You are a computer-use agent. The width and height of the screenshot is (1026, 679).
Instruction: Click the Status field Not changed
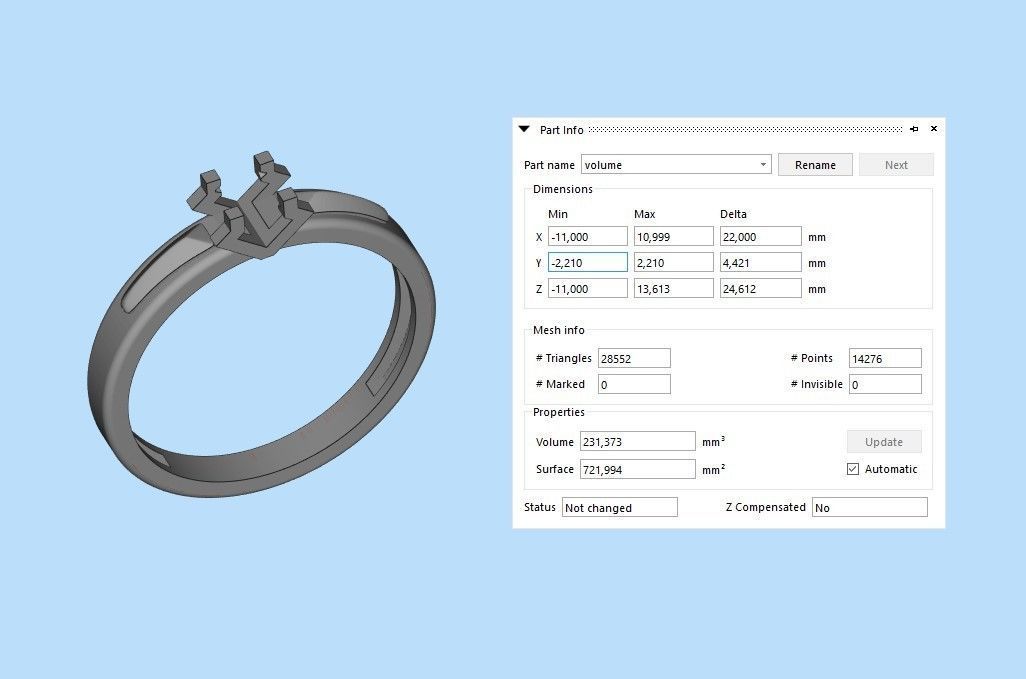pyautogui.click(x=620, y=508)
